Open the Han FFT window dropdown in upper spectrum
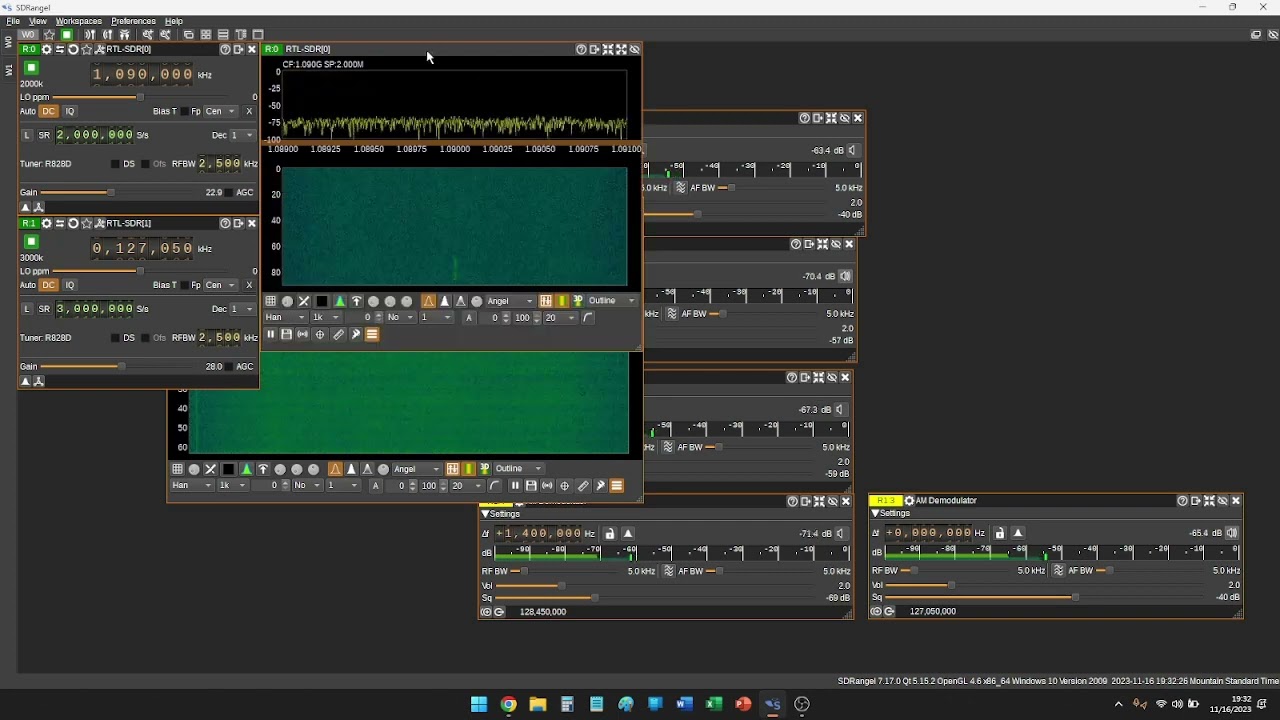 (x=285, y=317)
